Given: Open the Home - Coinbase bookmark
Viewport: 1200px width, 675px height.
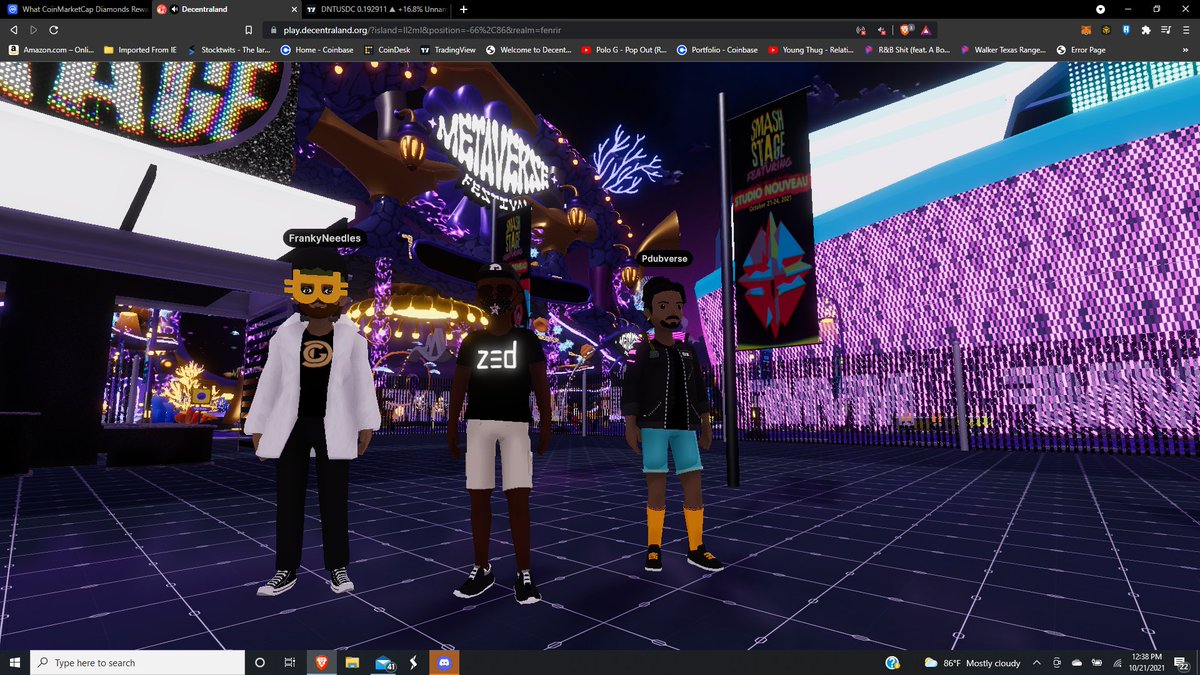Looking at the screenshot, I should tap(318, 49).
